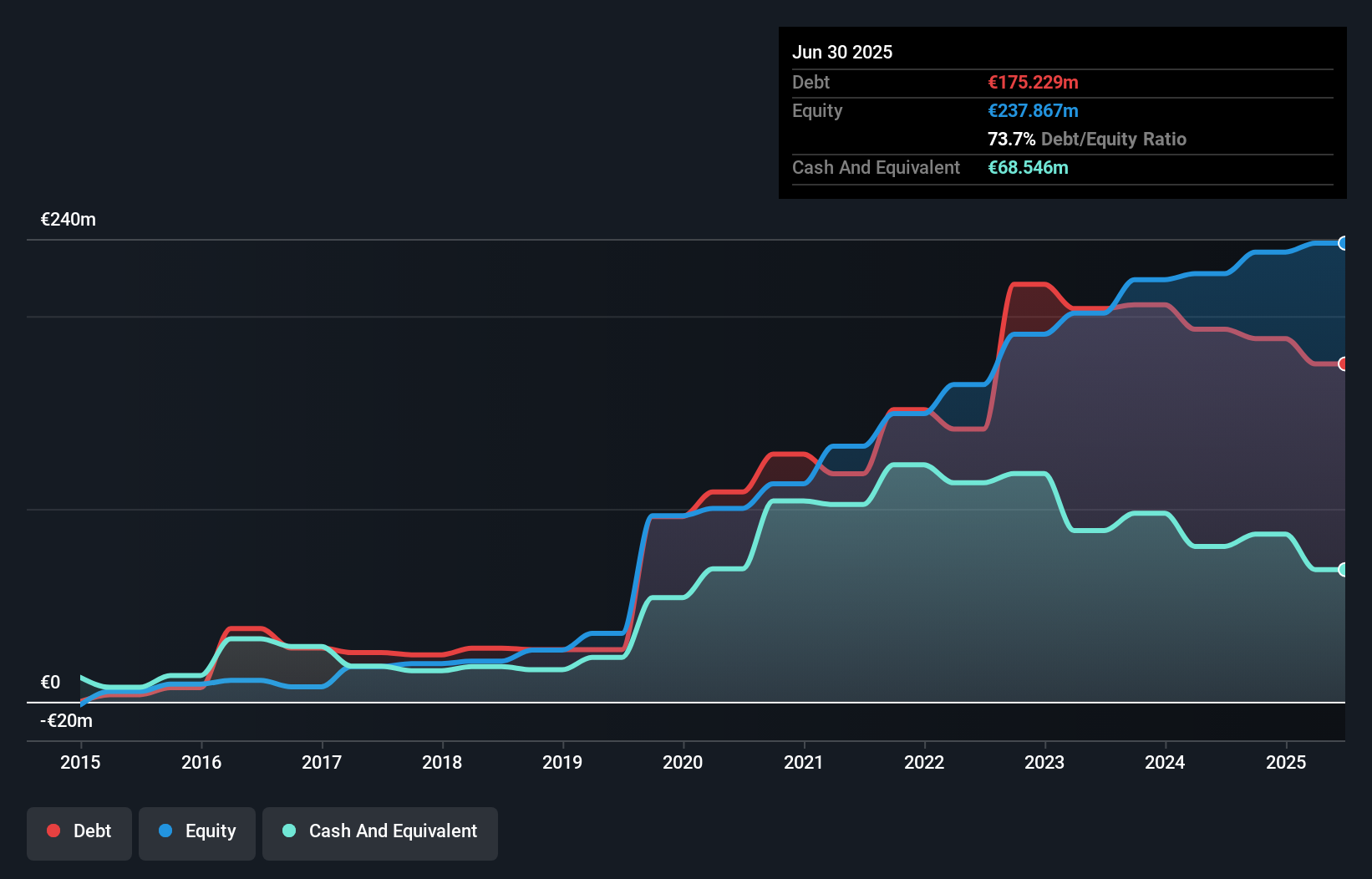Select the Equity endpoint marker on the chart
Screen dimensions: 1372x879
1344,243
